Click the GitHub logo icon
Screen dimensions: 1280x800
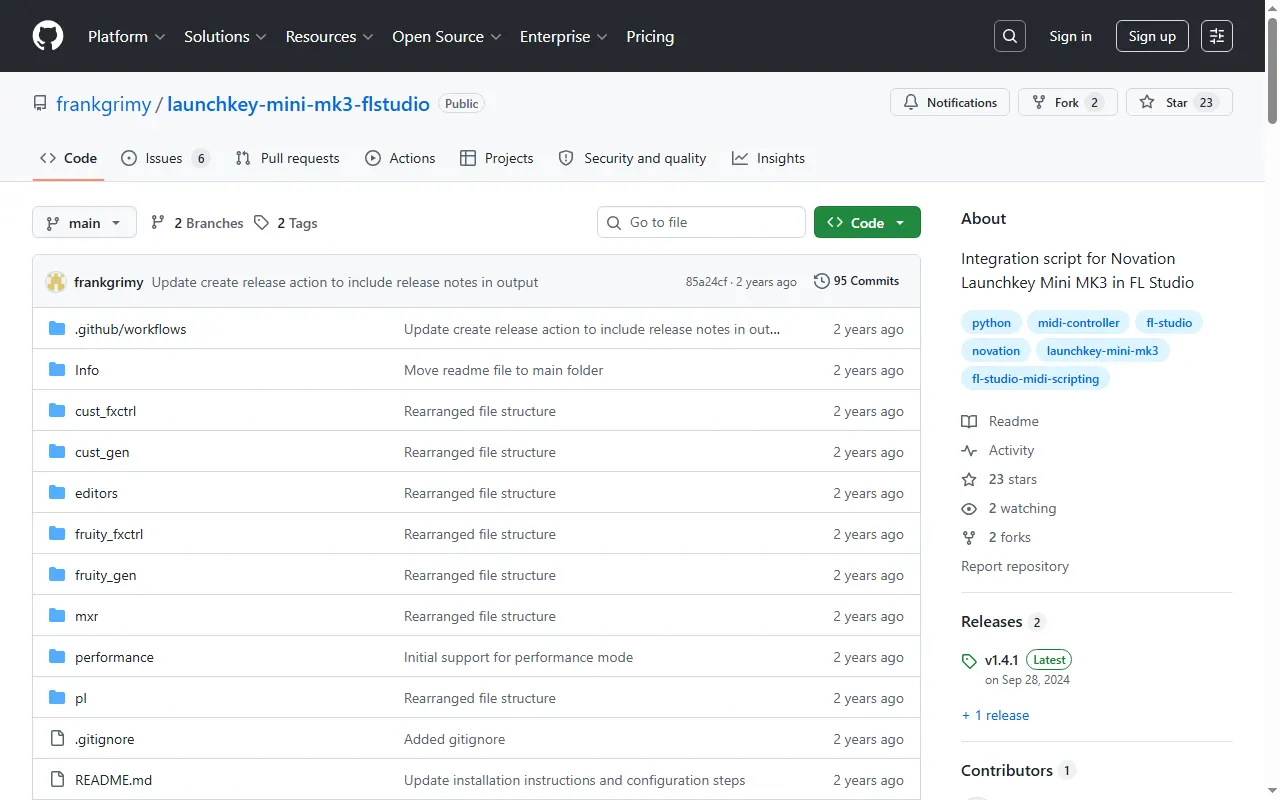click(x=48, y=36)
